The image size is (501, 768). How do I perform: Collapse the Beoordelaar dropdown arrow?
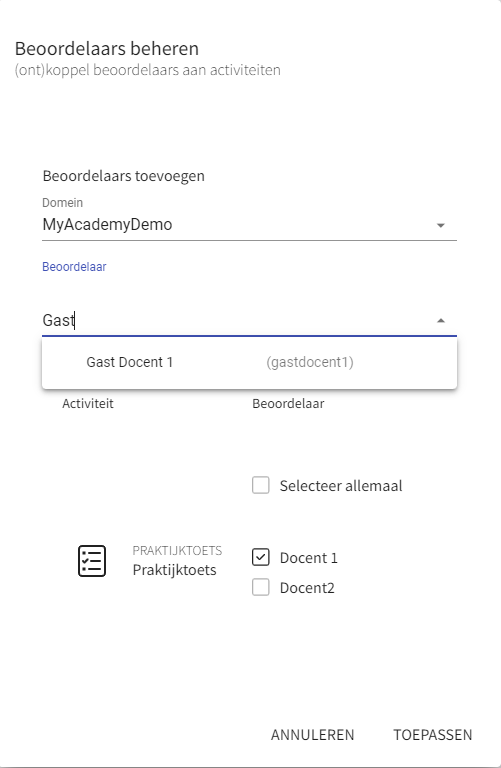440,320
